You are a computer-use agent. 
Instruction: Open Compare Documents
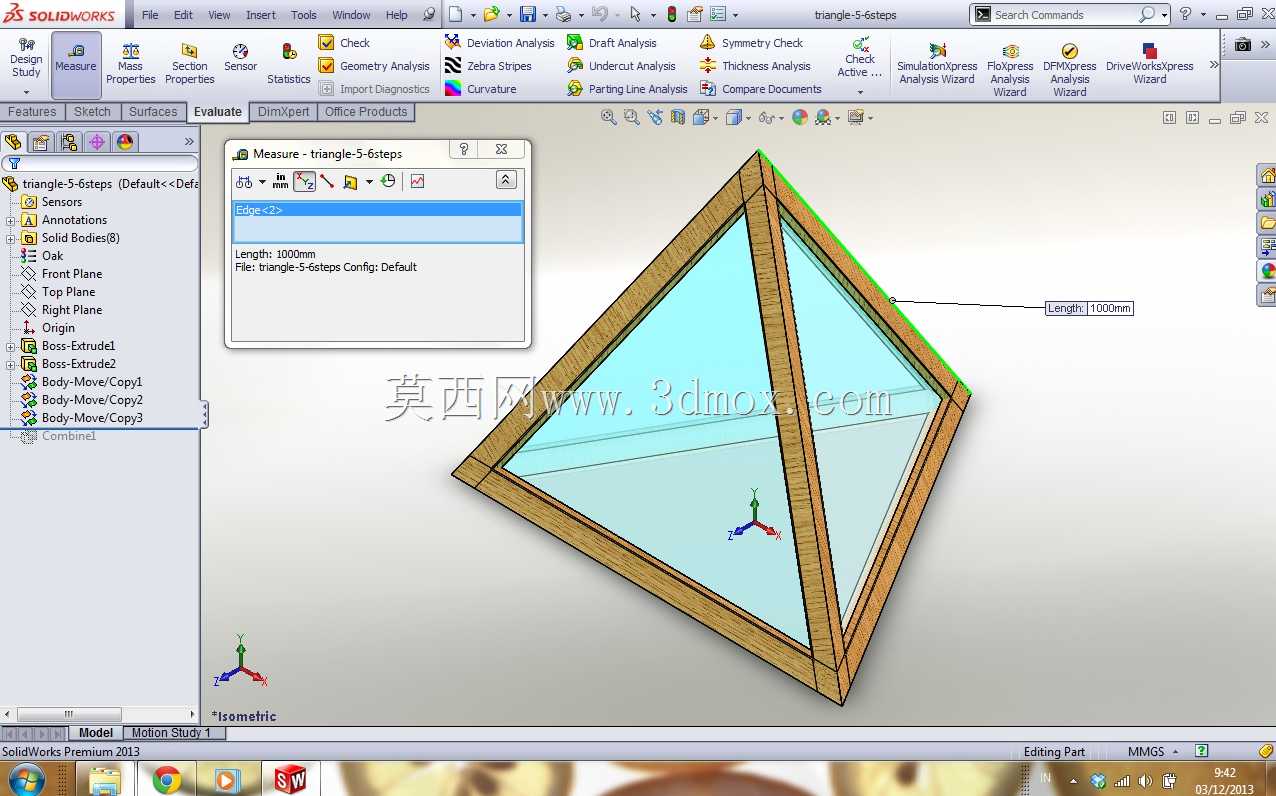pyautogui.click(x=760, y=89)
